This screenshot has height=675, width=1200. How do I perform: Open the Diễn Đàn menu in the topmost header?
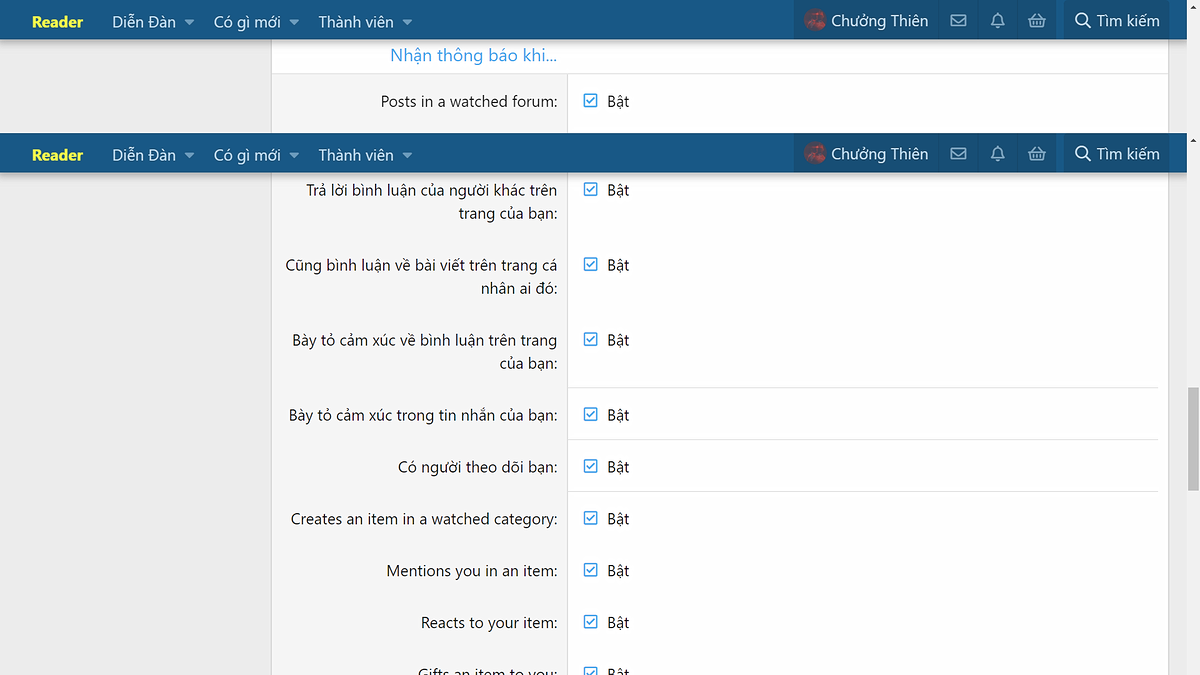click(144, 21)
